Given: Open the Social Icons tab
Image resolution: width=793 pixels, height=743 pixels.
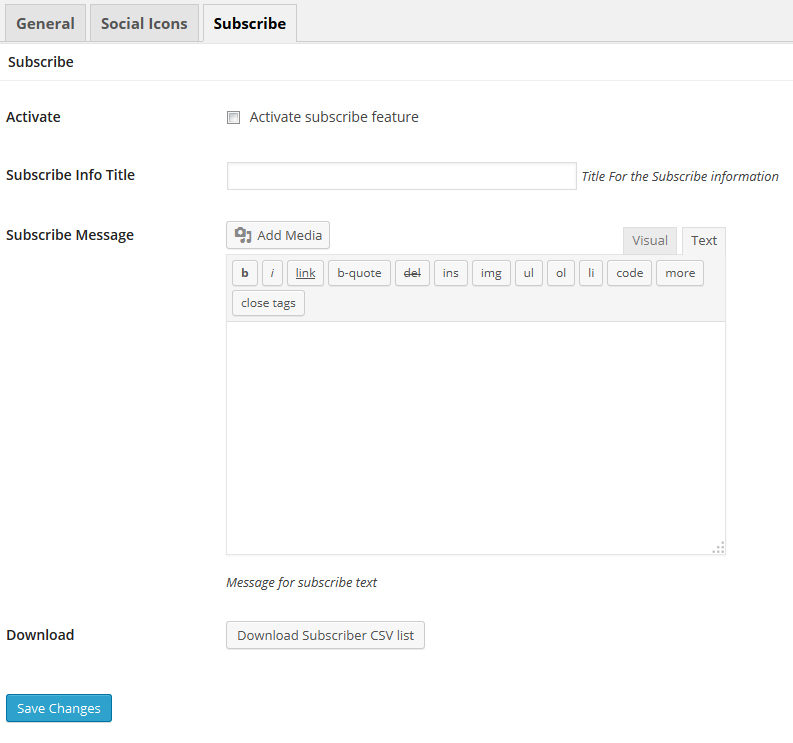Looking at the screenshot, I should tap(144, 23).
